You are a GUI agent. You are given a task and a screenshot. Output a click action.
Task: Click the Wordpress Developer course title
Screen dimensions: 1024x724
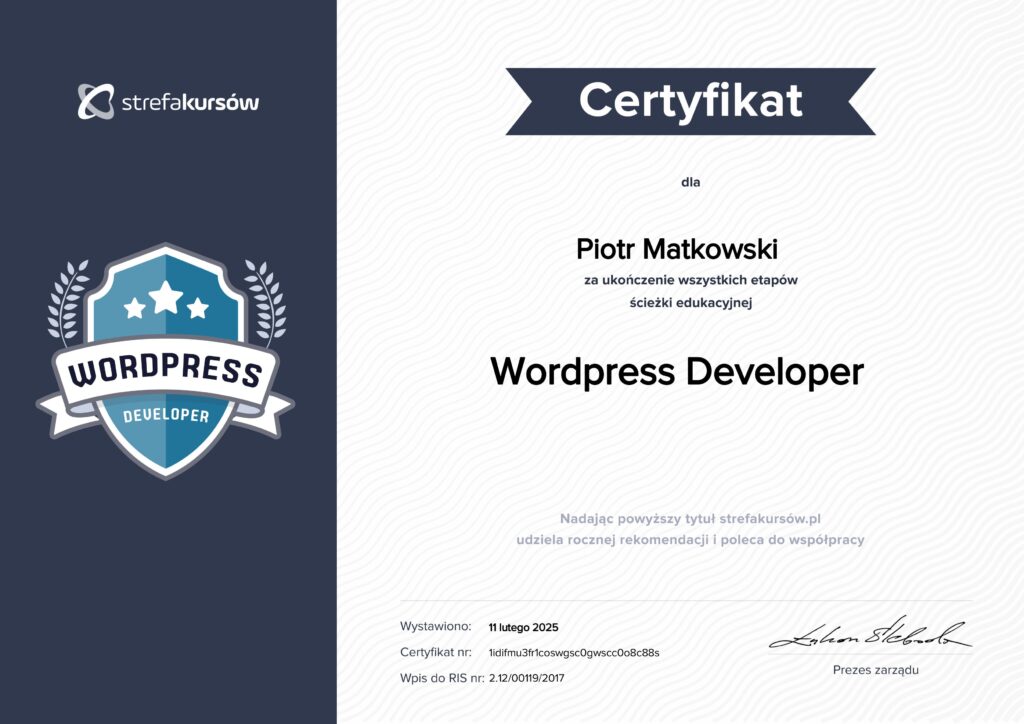(x=676, y=372)
